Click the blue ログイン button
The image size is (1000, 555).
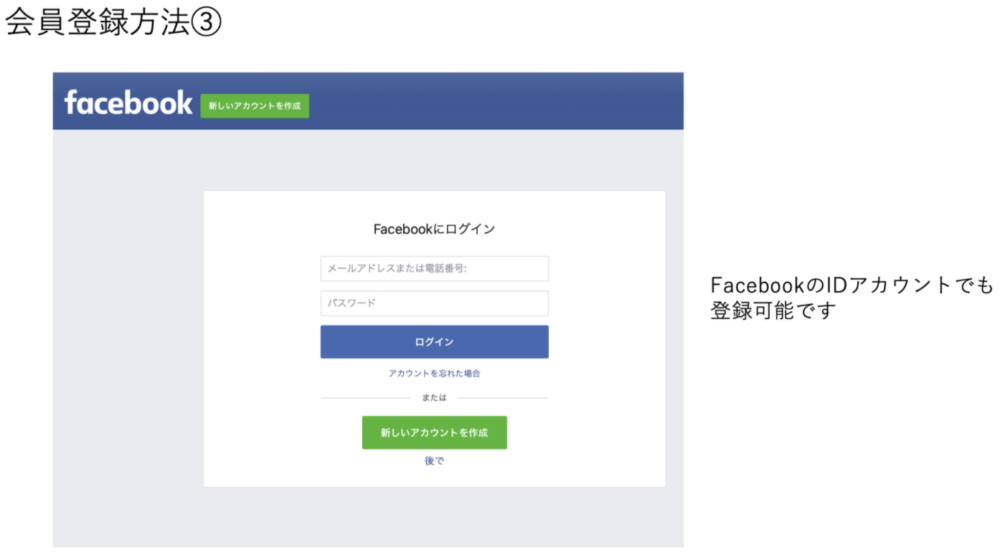[434, 342]
